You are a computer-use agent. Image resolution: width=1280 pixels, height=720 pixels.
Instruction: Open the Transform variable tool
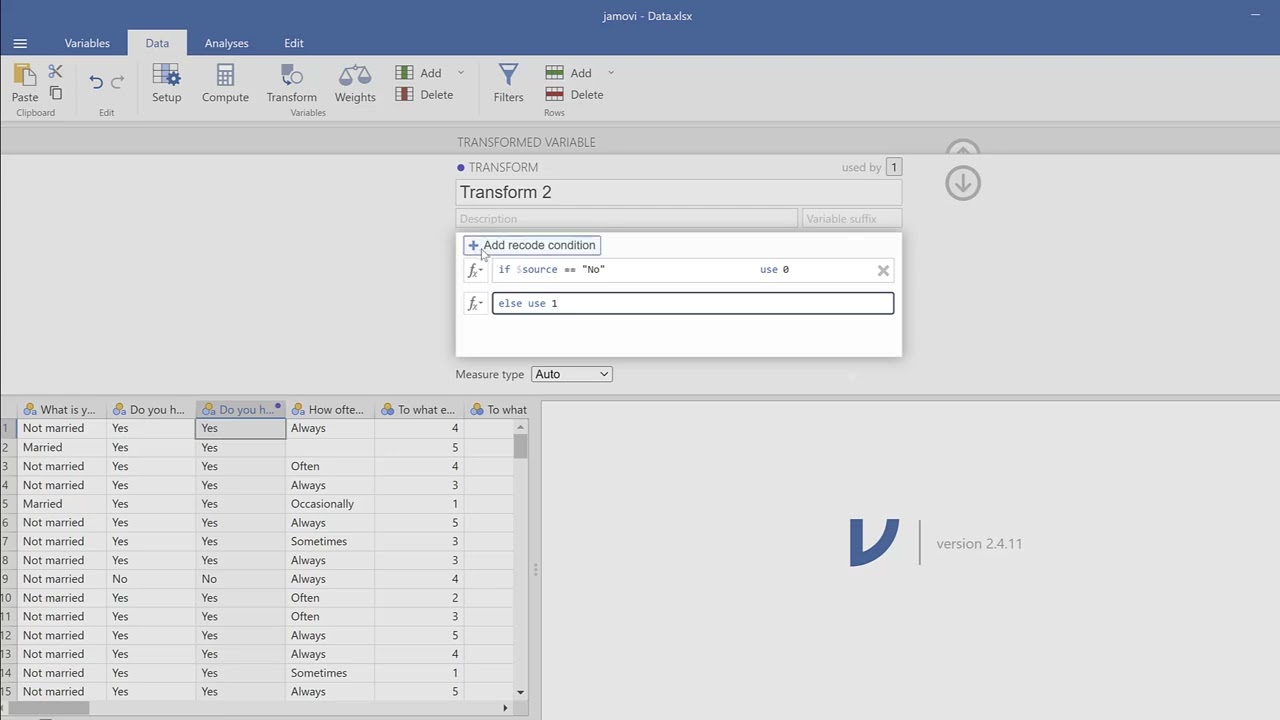(x=291, y=83)
